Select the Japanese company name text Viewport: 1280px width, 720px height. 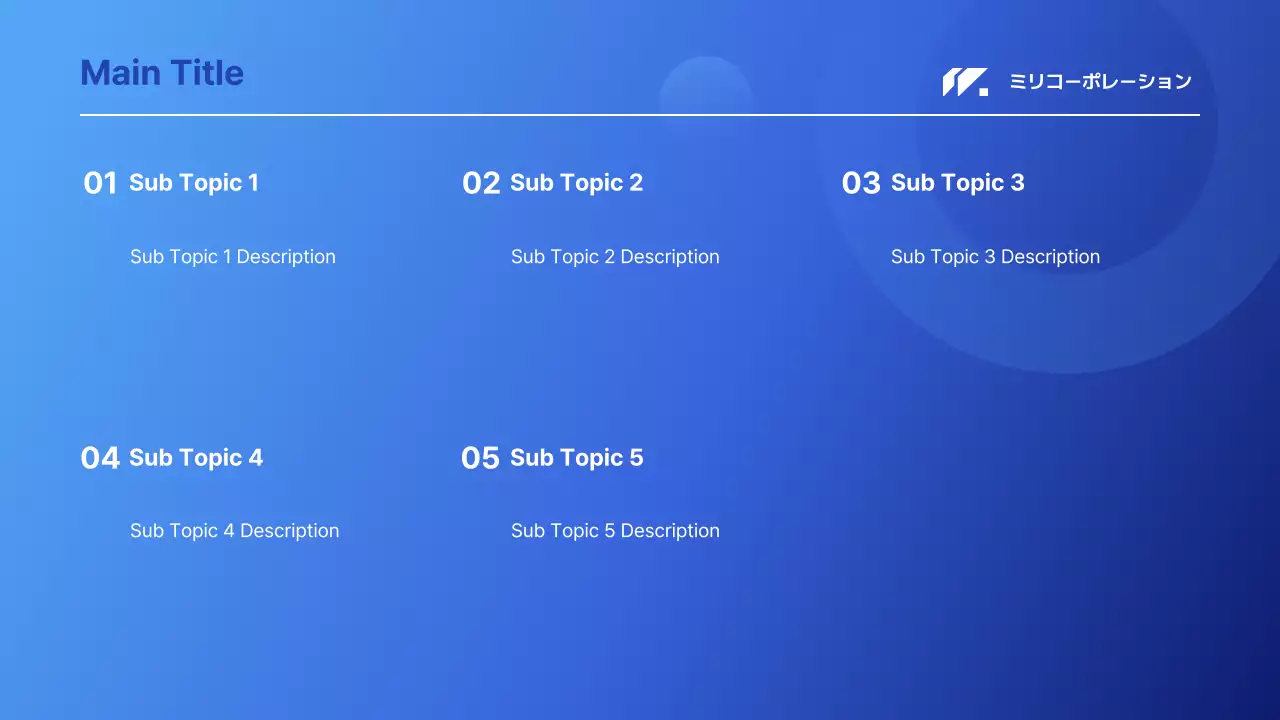[x=1100, y=82]
